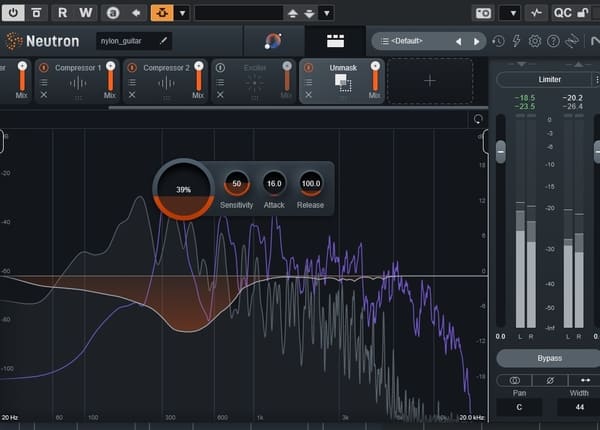Click the input gain fader handle
The image size is (600, 430).
(501, 152)
